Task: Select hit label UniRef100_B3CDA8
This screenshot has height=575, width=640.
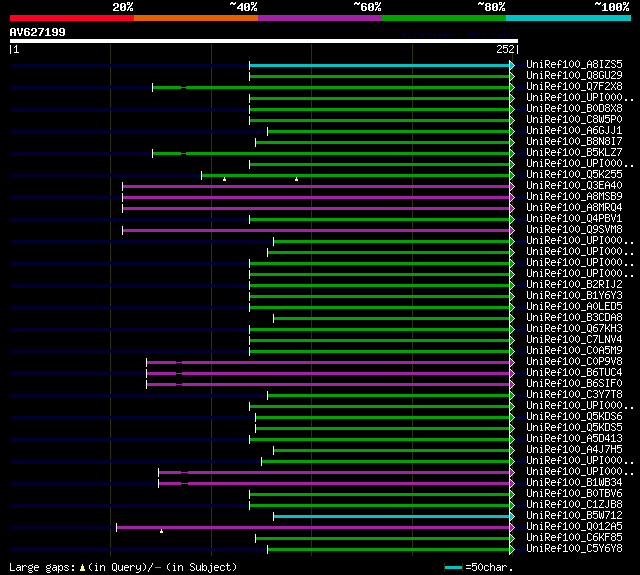Action: point(574,317)
